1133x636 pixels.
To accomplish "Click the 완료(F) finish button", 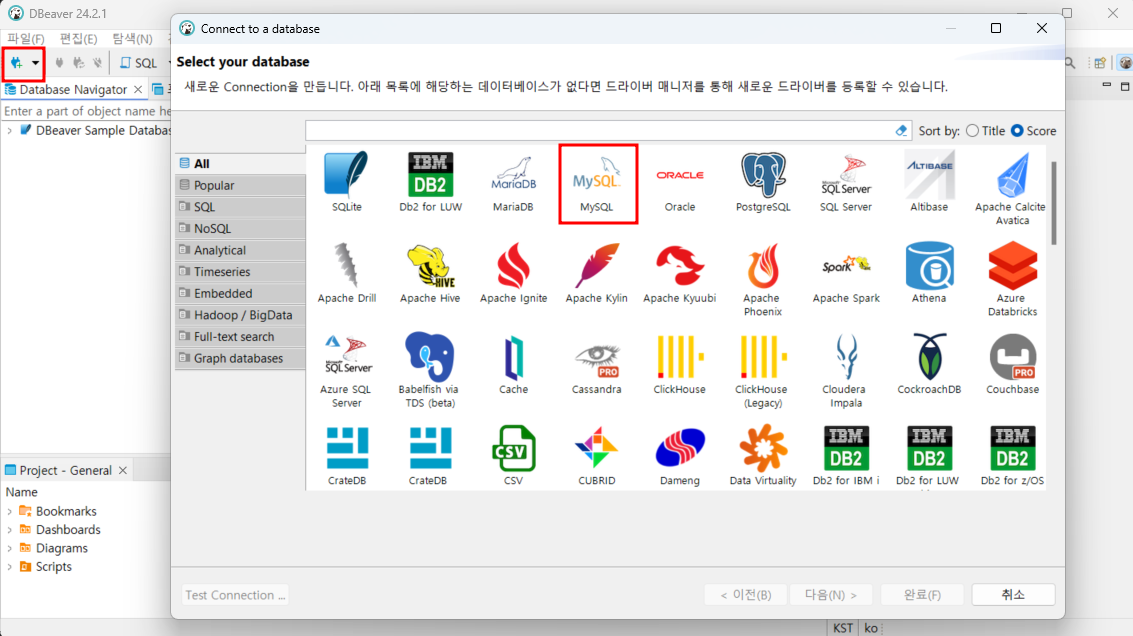I will click(922, 595).
